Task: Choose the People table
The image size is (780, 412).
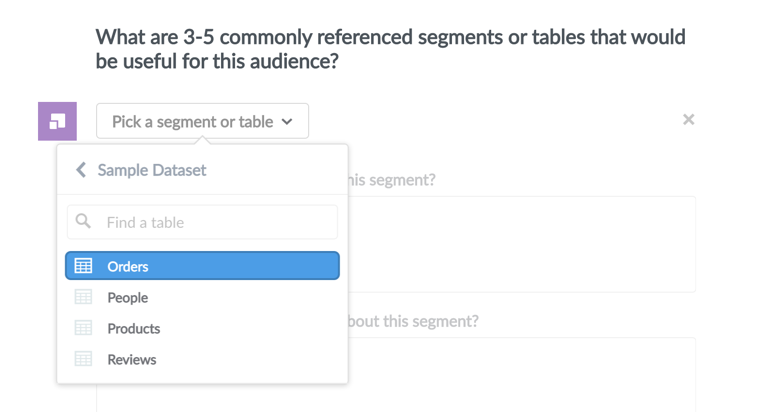Action: [202, 298]
